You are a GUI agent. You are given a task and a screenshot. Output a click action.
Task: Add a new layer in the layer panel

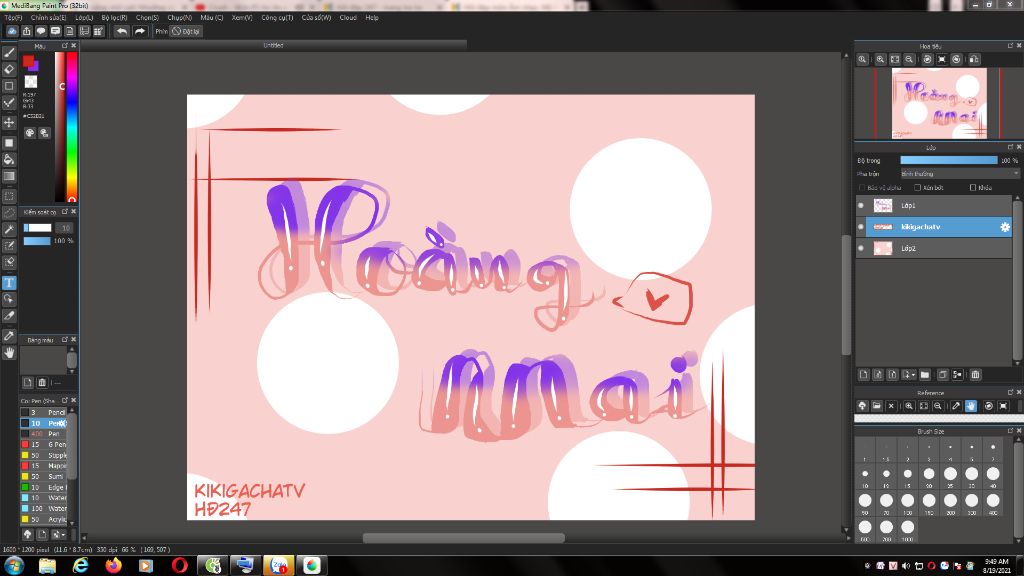point(863,375)
